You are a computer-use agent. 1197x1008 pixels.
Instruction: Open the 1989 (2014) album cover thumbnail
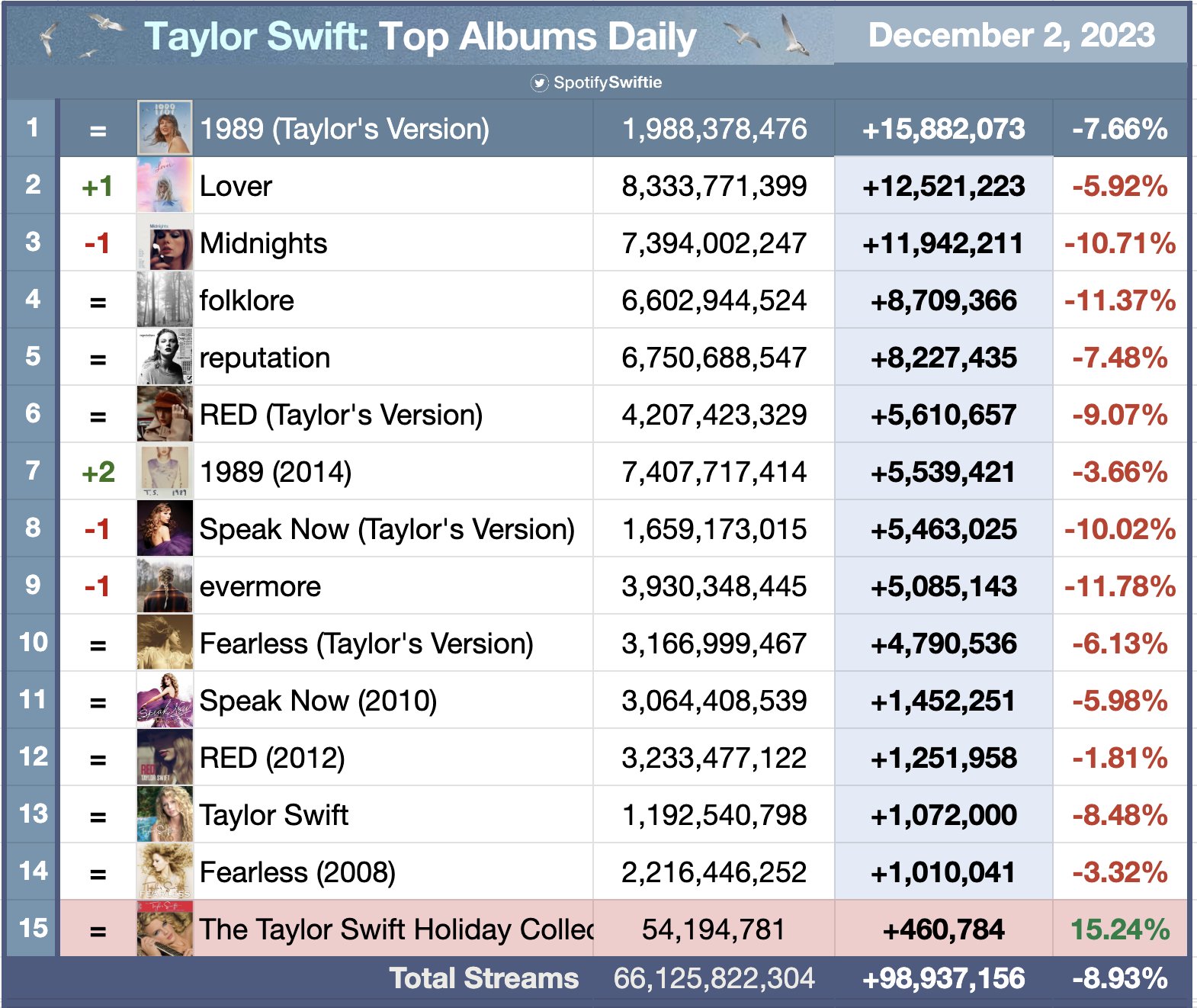tap(165, 471)
